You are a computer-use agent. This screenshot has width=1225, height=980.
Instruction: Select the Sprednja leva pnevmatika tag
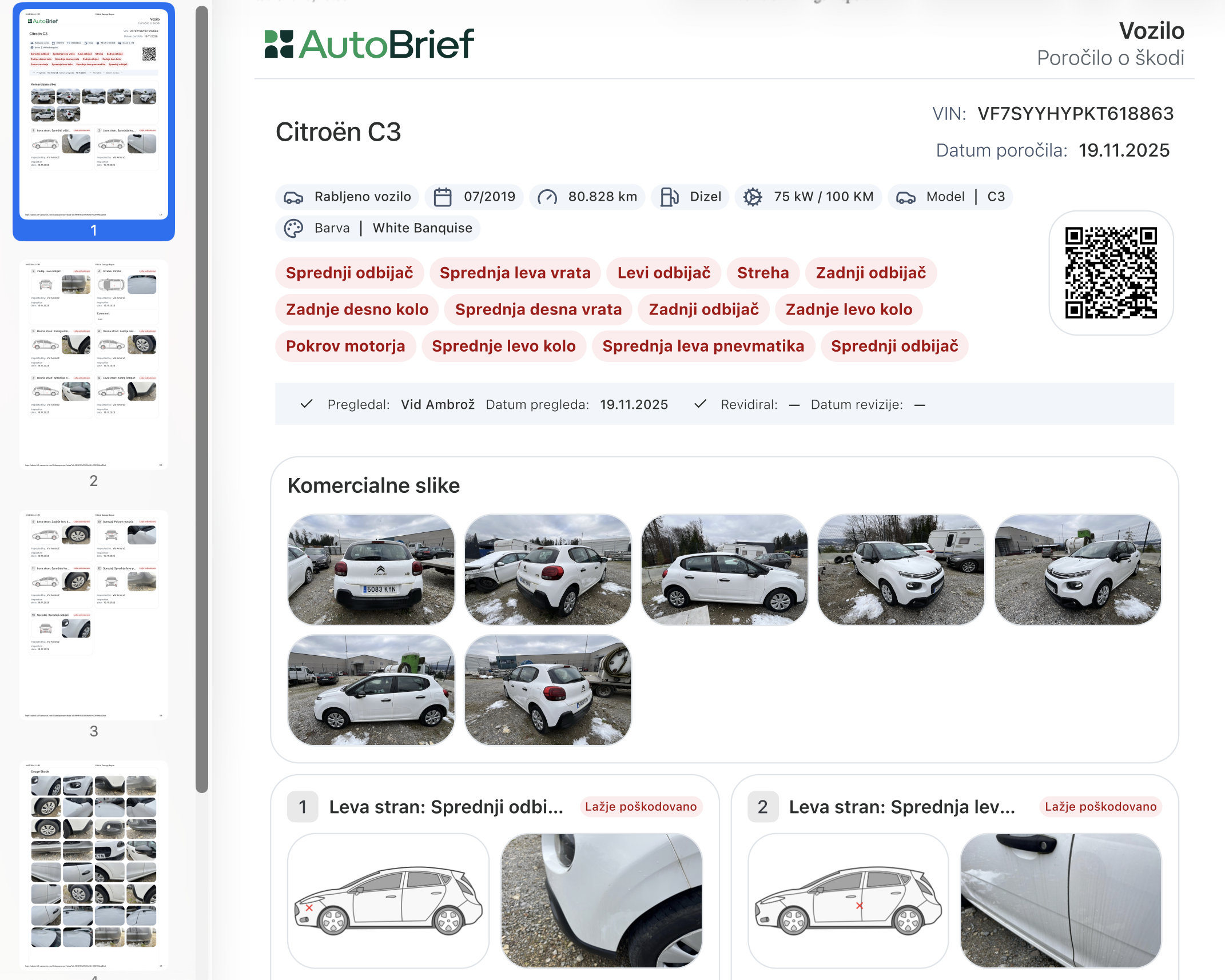tap(703, 346)
